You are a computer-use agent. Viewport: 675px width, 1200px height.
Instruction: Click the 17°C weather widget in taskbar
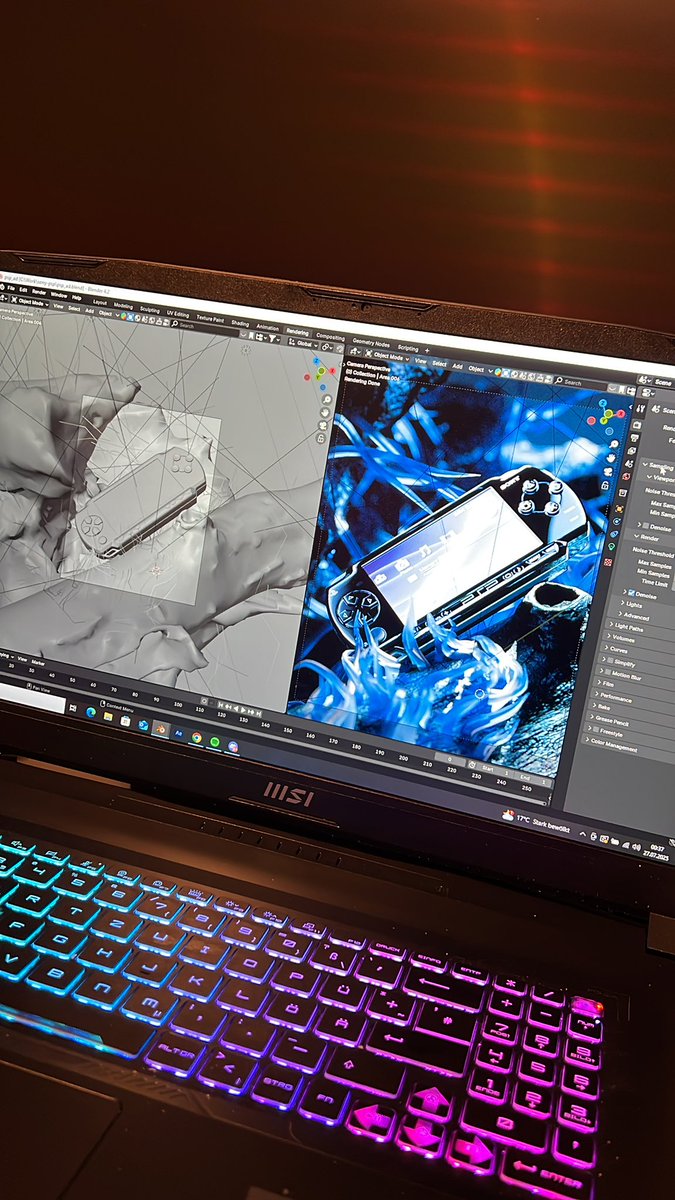(536, 822)
